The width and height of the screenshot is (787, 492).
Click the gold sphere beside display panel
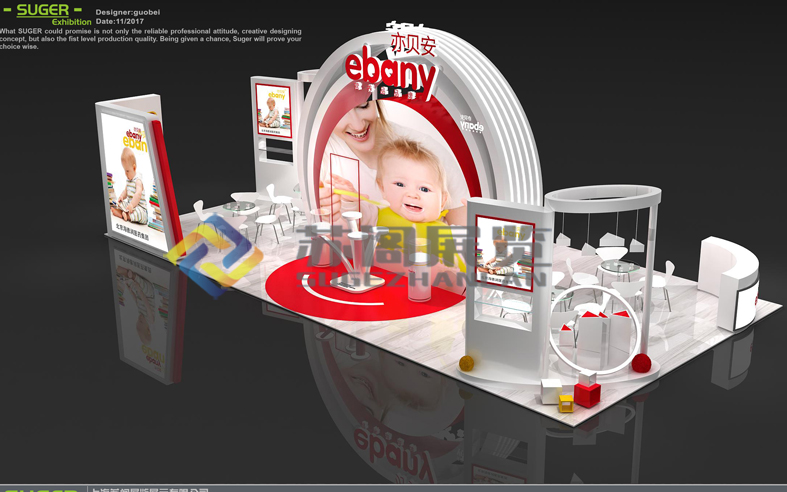[x=467, y=362]
